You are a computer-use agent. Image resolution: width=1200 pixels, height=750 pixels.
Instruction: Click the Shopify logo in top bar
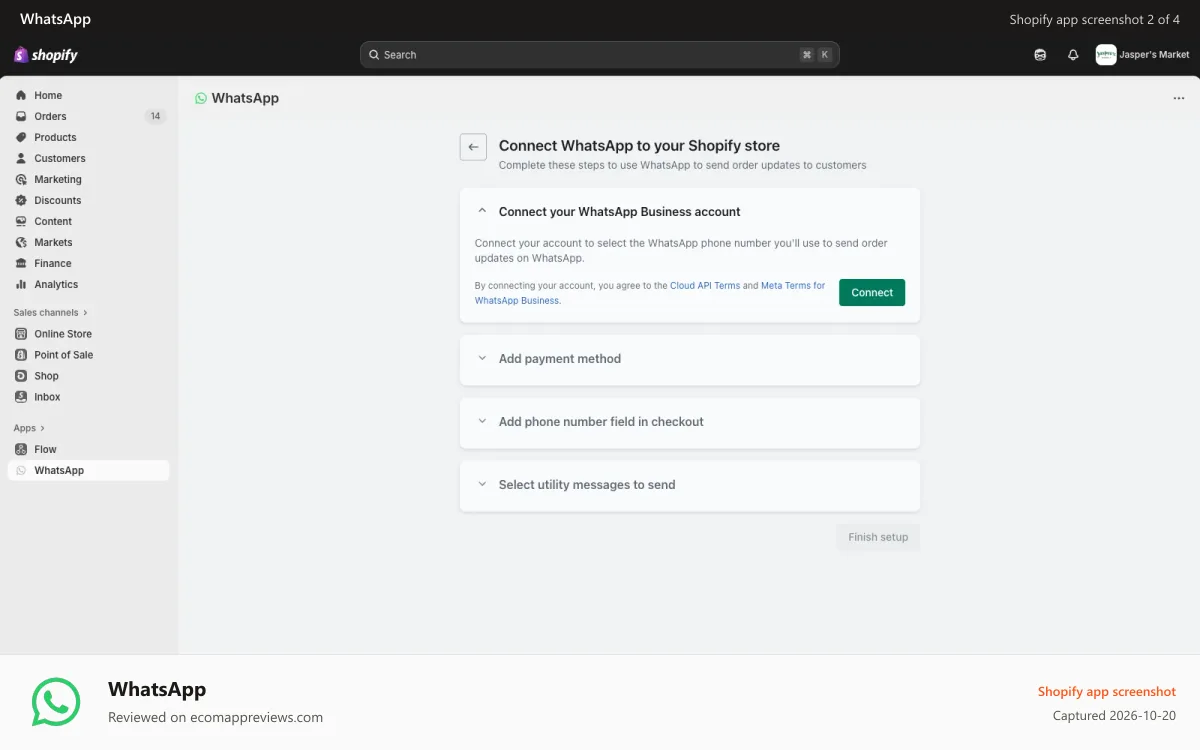point(46,55)
